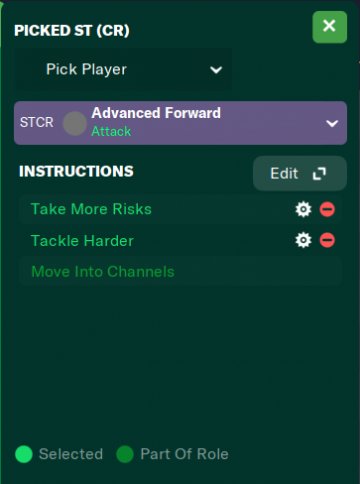Click the Instructions section heading
The image size is (360, 484).
pos(76,171)
